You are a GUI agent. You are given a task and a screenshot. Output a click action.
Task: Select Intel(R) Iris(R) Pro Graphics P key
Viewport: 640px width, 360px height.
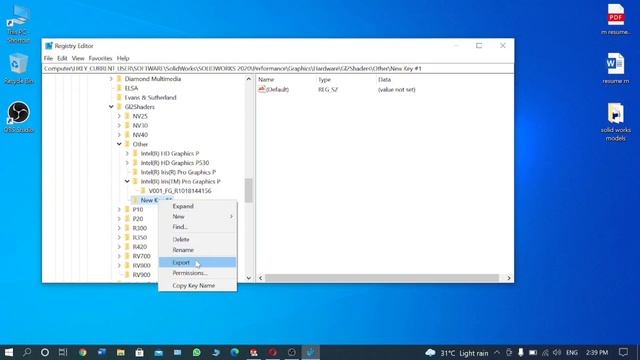pos(178,172)
